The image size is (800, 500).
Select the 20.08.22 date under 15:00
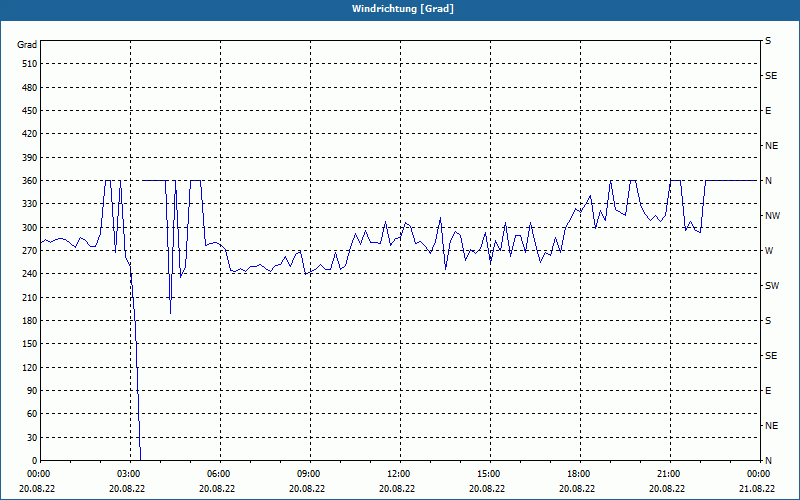[x=487, y=488]
